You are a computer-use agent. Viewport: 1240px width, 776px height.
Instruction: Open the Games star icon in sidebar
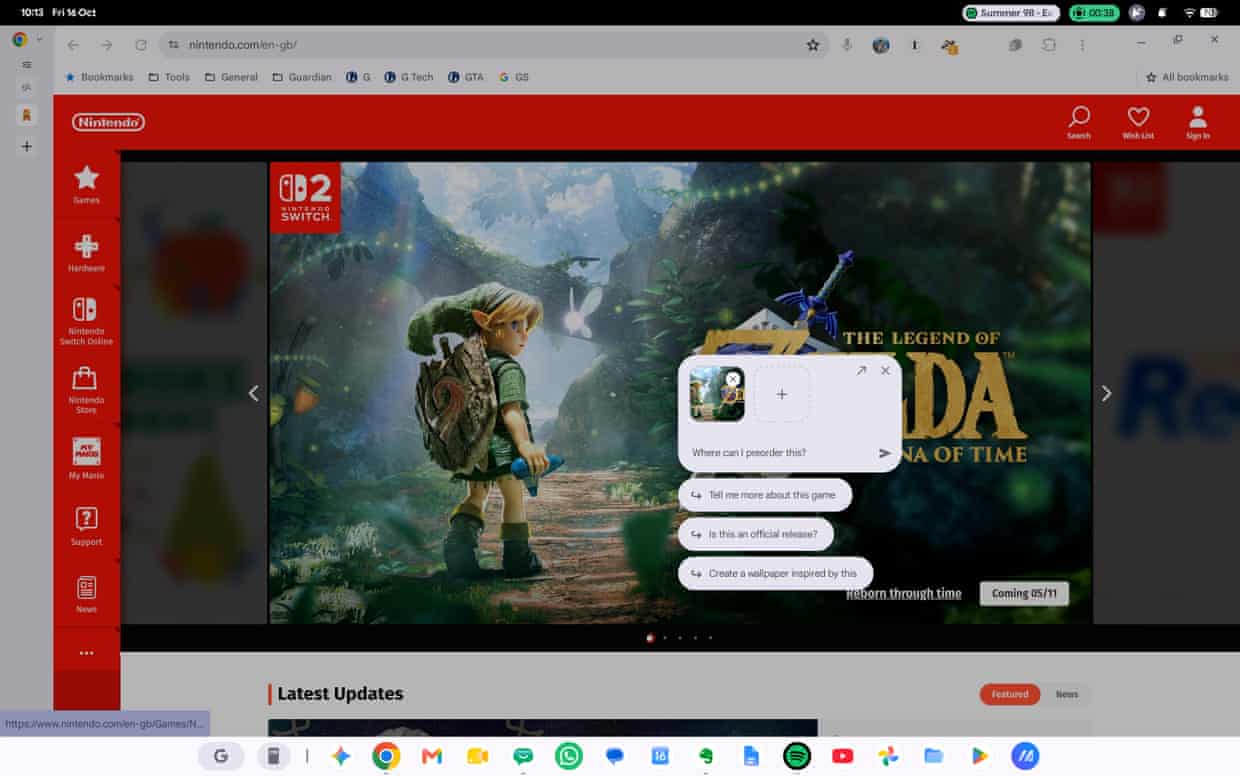click(87, 184)
